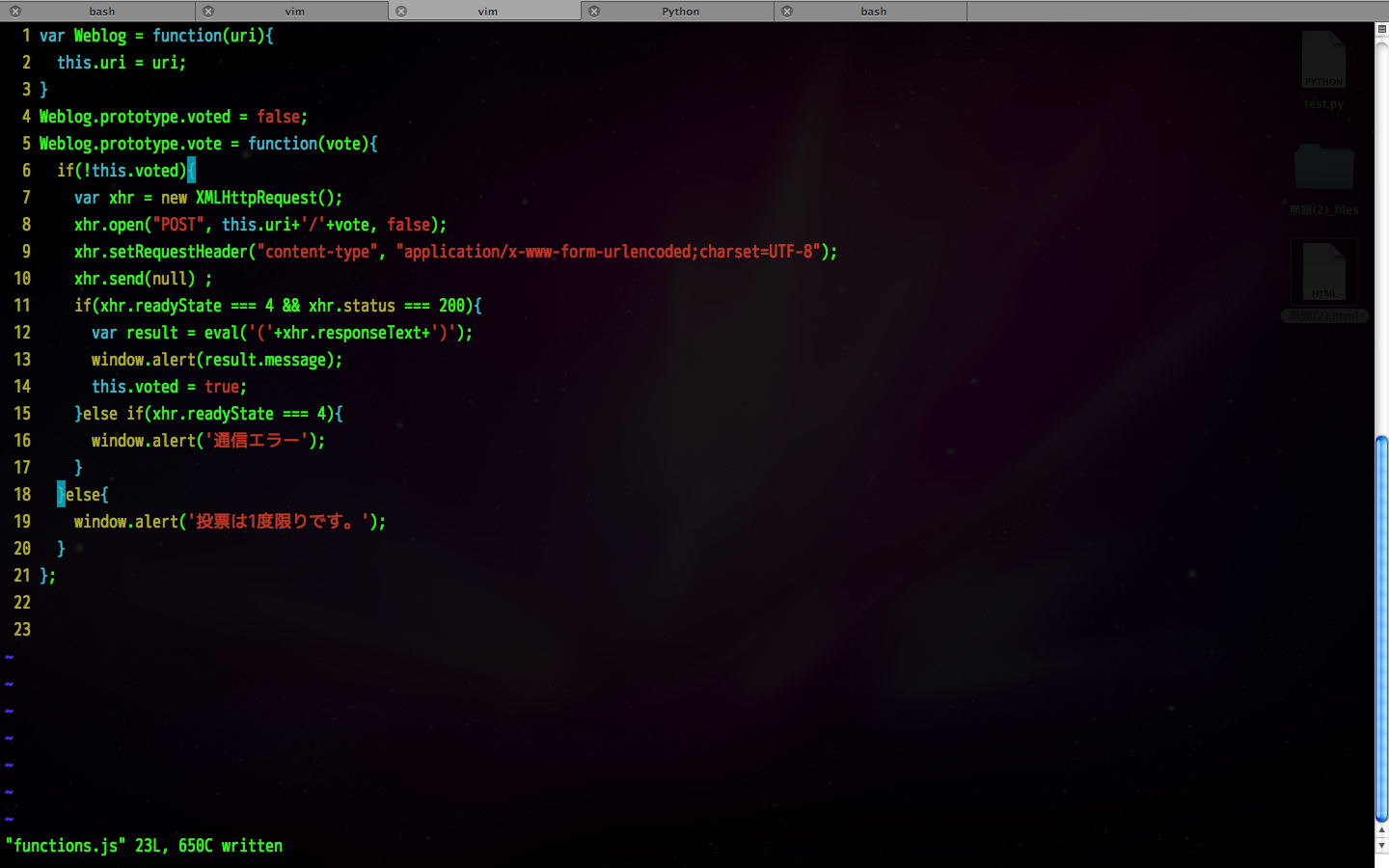Click the scroll down arrow
Viewport: 1389px width, 868px height.
point(1381,845)
